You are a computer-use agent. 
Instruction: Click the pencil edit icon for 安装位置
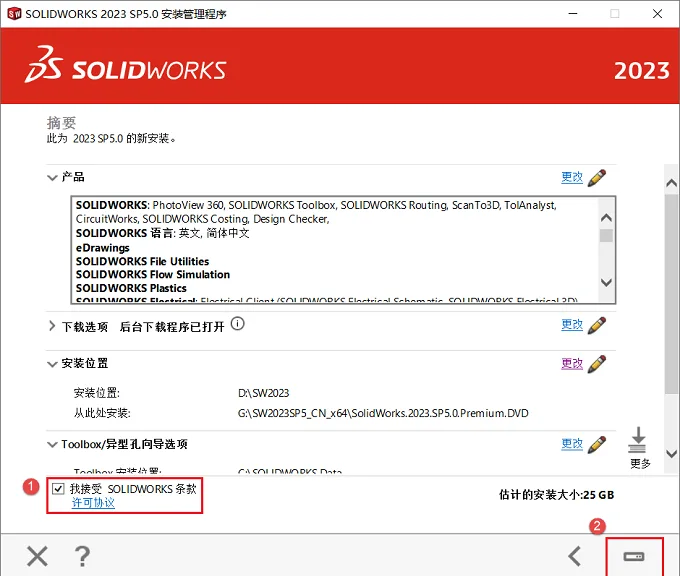pyautogui.click(x=597, y=364)
